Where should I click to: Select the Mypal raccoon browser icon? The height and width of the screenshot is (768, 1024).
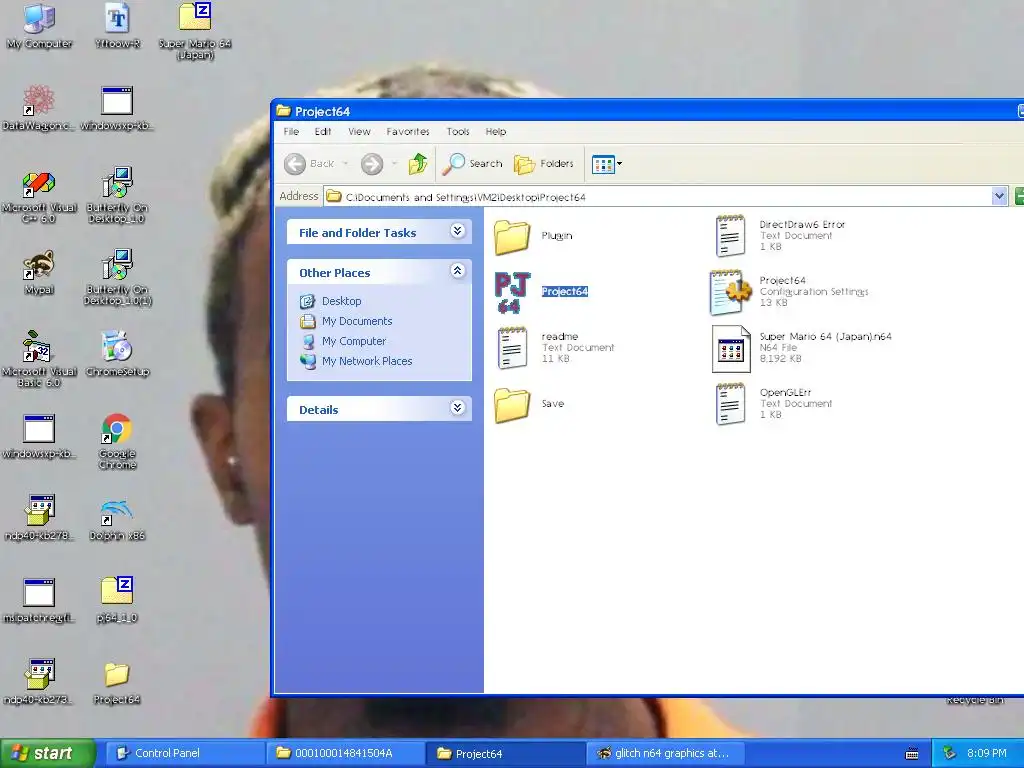point(39,273)
